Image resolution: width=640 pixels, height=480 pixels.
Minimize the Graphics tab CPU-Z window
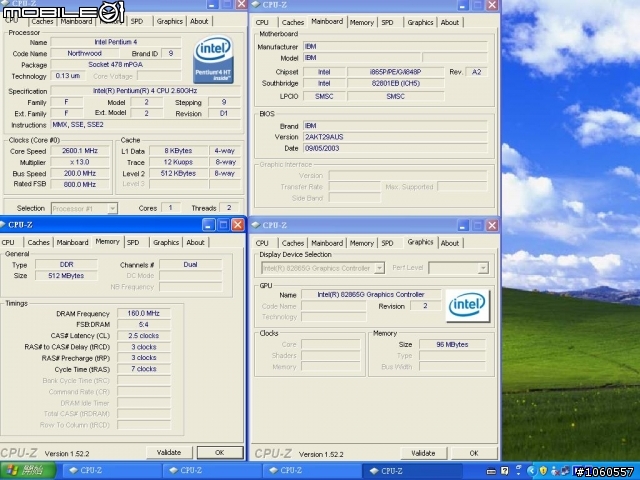pos(463,225)
